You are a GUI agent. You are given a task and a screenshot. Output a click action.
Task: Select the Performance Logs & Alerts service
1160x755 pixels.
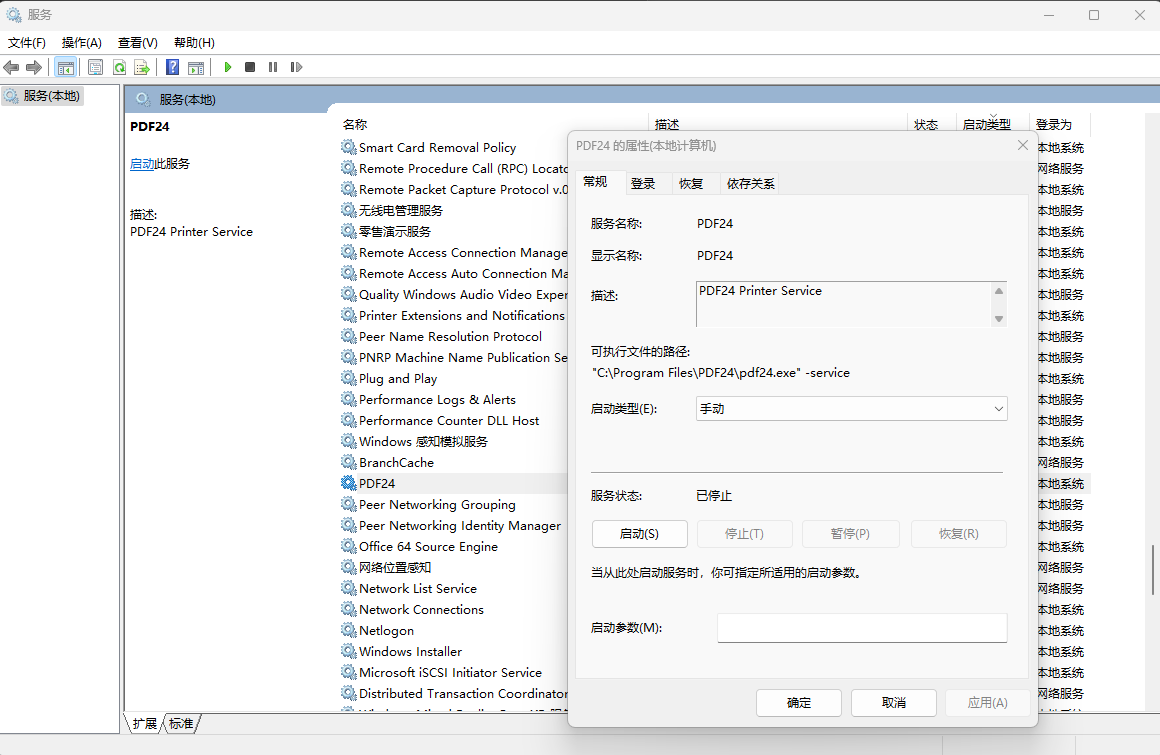pyautogui.click(x=437, y=400)
